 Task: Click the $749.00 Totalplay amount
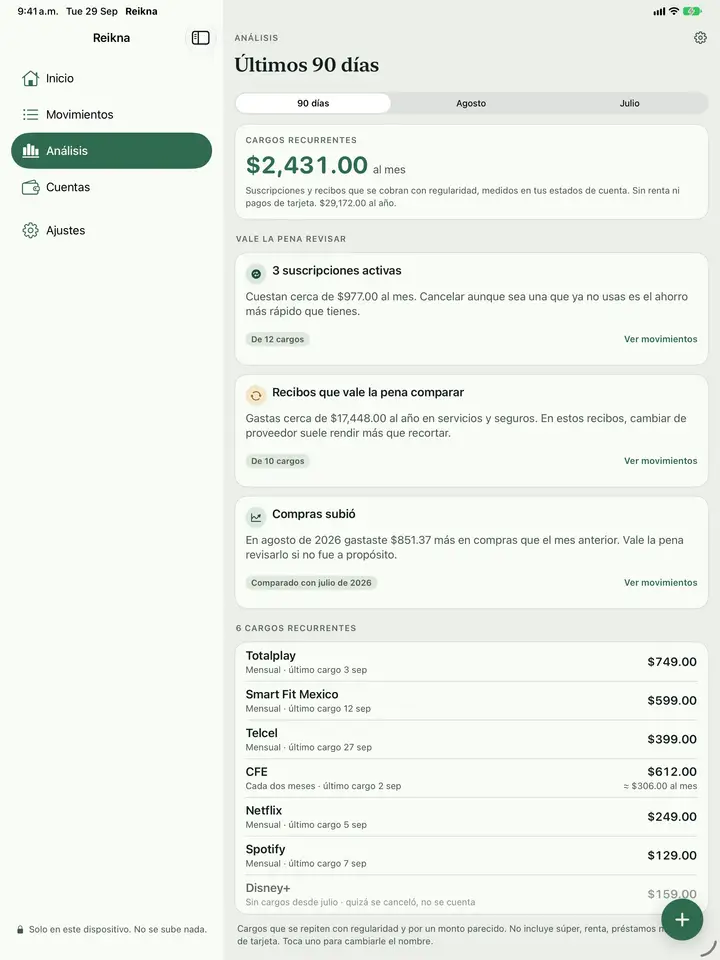click(x=672, y=662)
